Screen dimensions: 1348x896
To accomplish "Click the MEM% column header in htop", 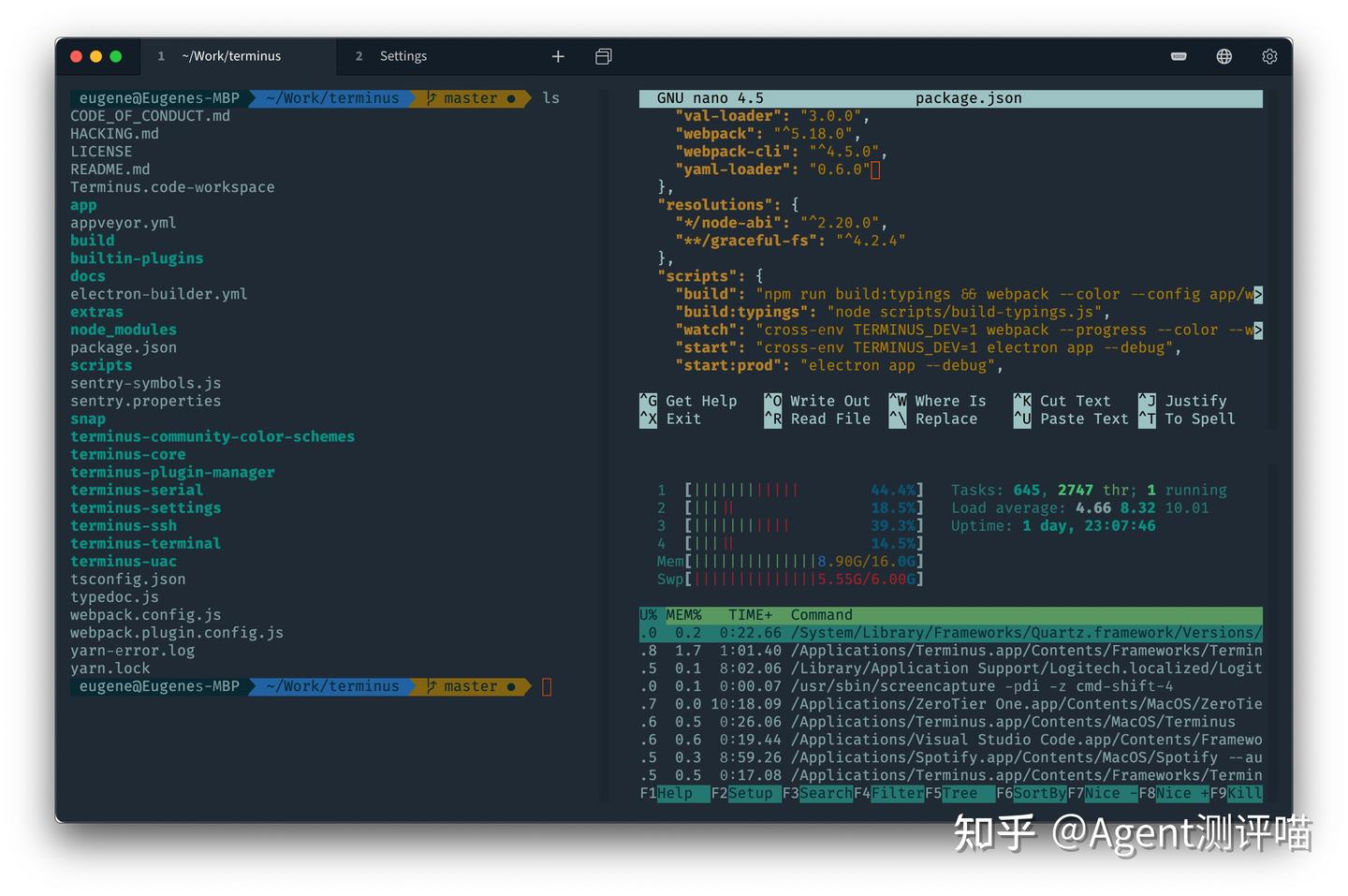I will click(x=683, y=615).
